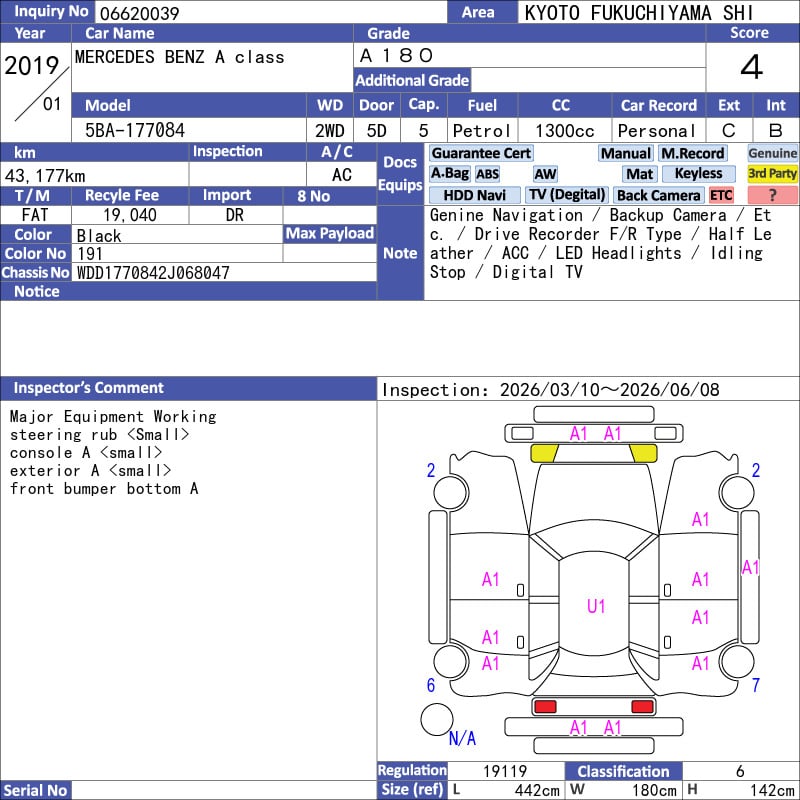Select the ABS equipment badge
Viewport: 800px width, 800px height.
[487, 174]
